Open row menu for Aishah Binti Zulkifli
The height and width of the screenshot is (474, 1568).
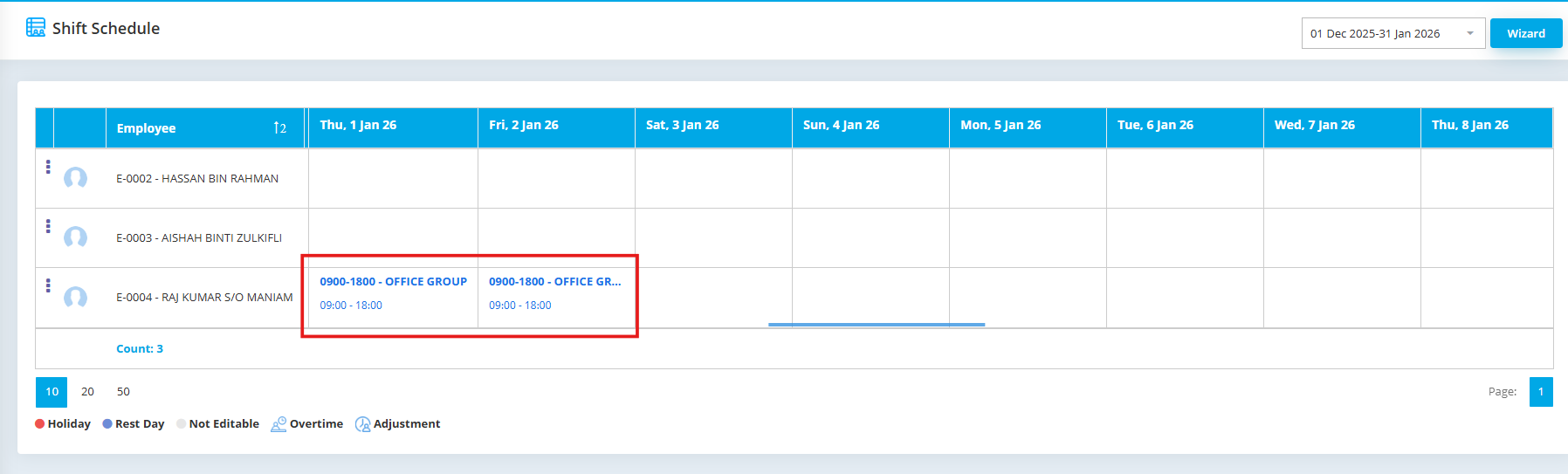pyautogui.click(x=48, y=226)
